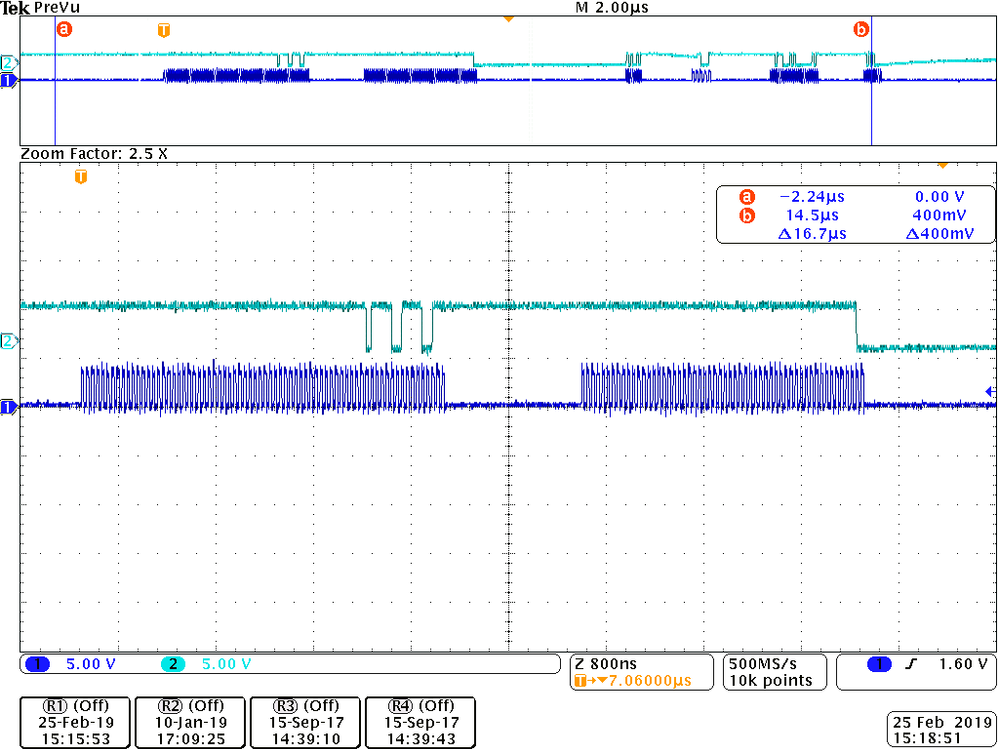
Task: Click cursor a marker in overview
Action: click(64, 29)
